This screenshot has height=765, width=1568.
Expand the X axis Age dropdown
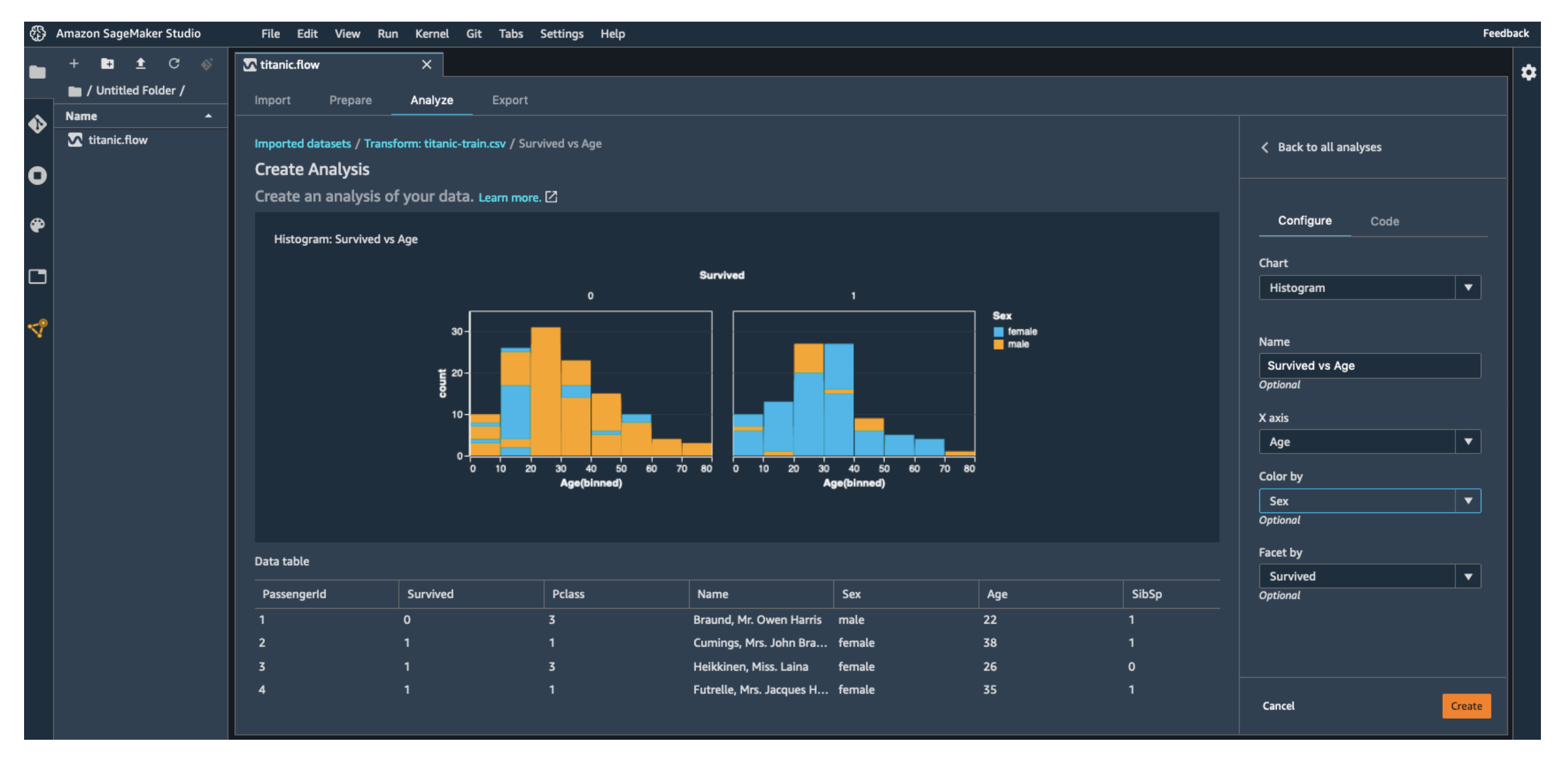coord(1369,442)
